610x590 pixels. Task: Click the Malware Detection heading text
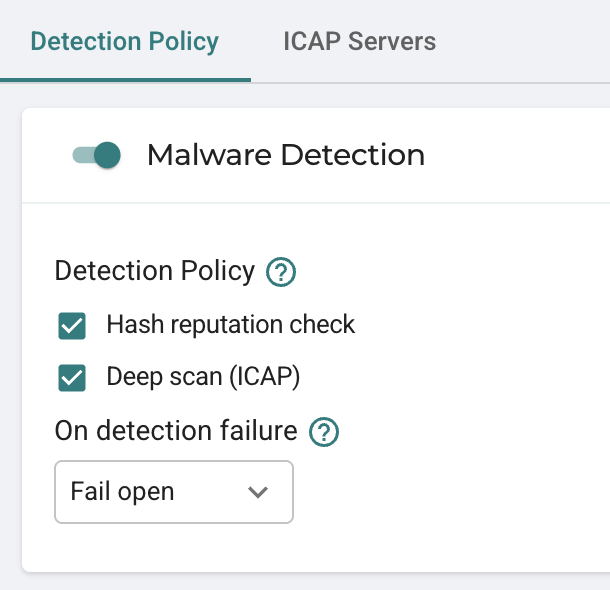(x=286, y=155)
